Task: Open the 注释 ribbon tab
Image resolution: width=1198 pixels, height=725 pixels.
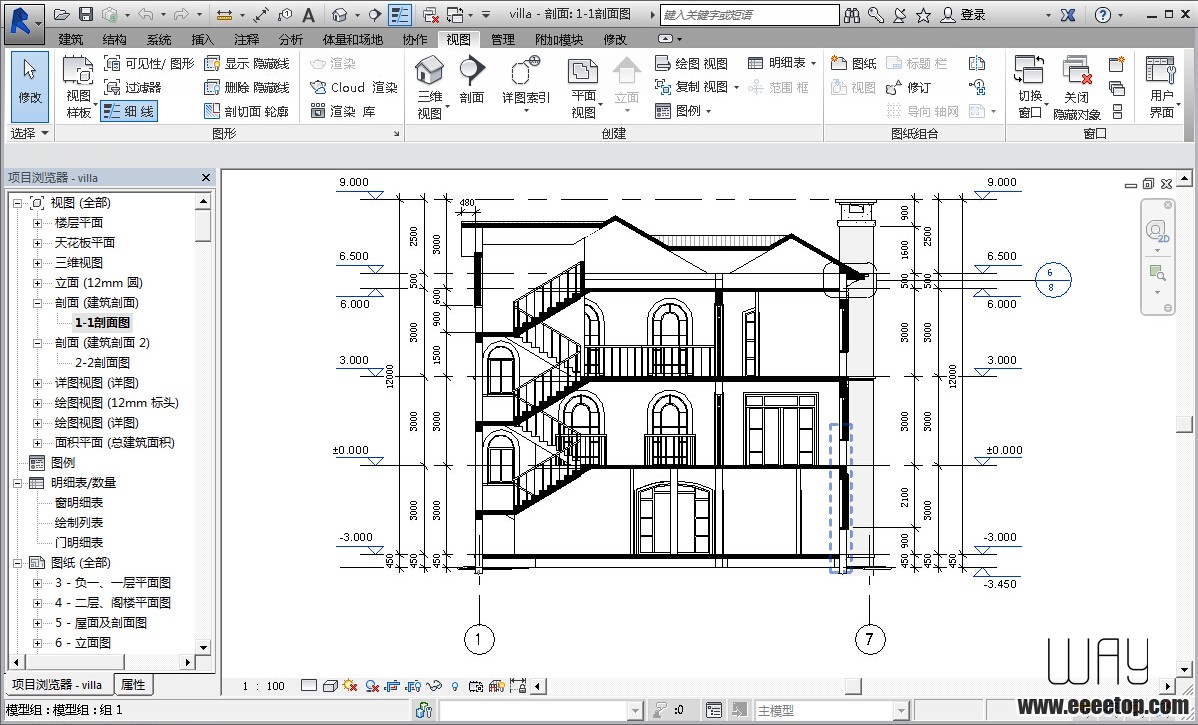Action: pyautogui.click(x=246, y=39)
